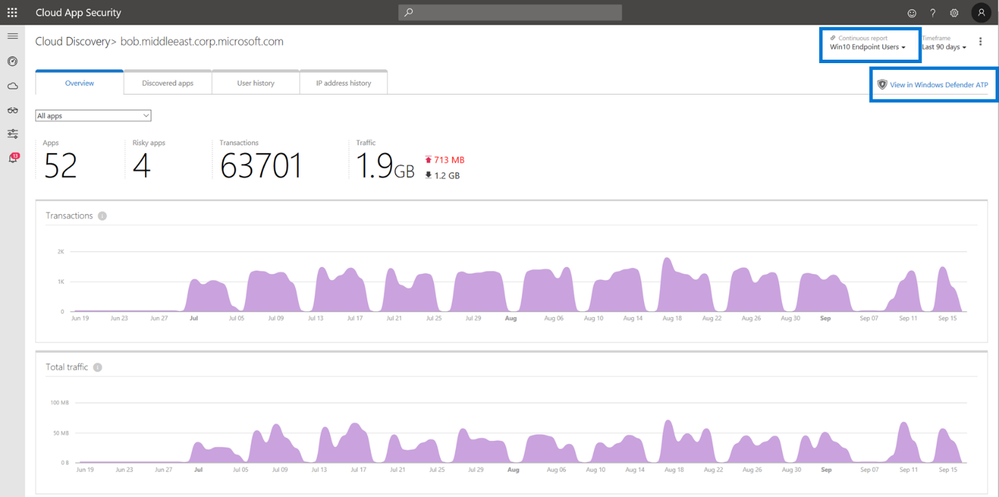
Task: Focus the top search input field
Action: 510,12
